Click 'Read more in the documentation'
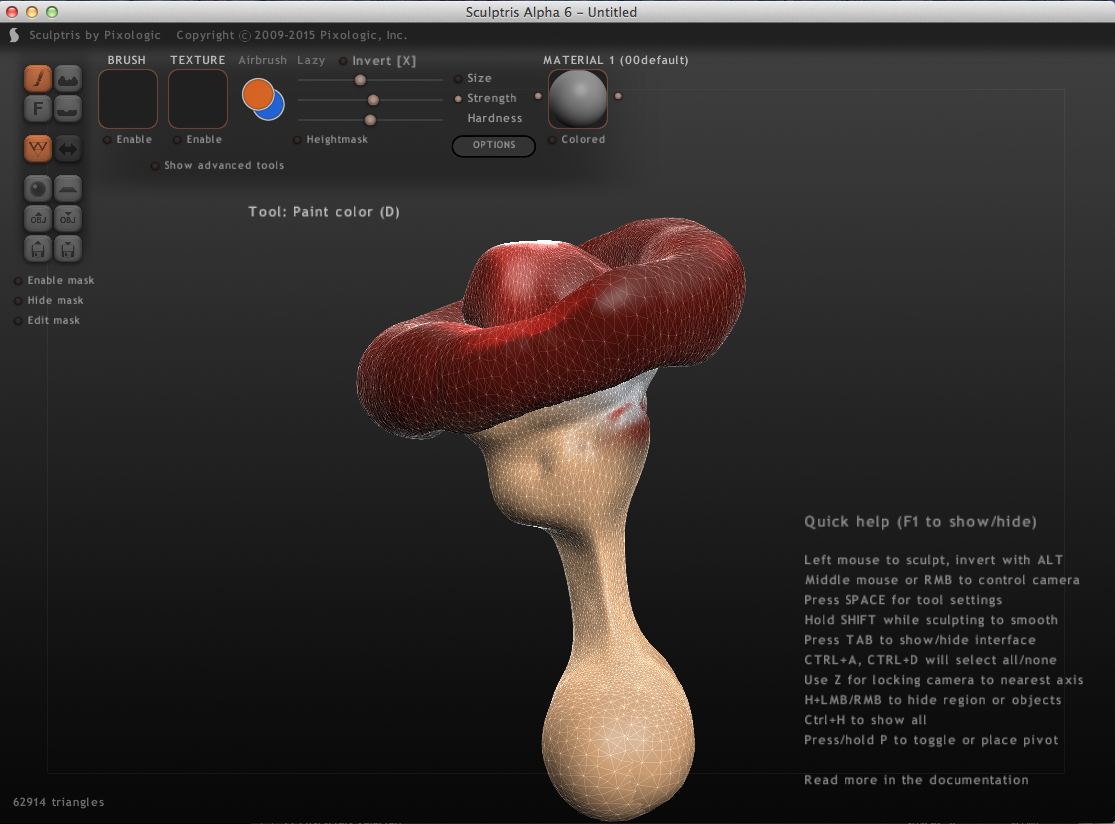 tap(916, 780)
